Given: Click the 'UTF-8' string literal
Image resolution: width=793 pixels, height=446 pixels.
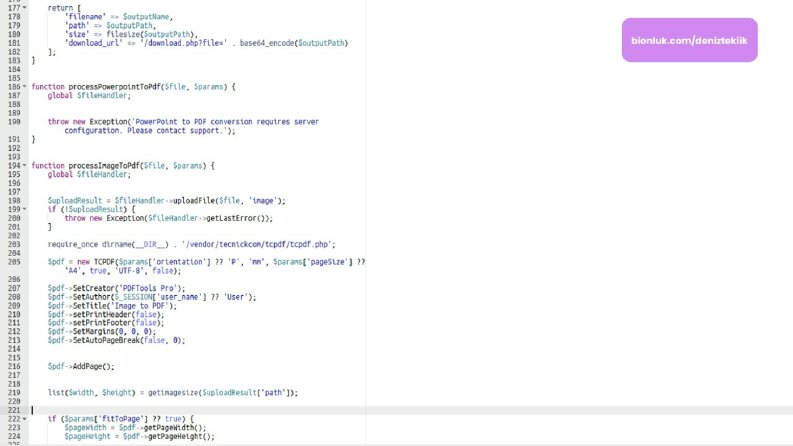Looking at the screenshot, I should pyautogui.click(x=129, y=271).
